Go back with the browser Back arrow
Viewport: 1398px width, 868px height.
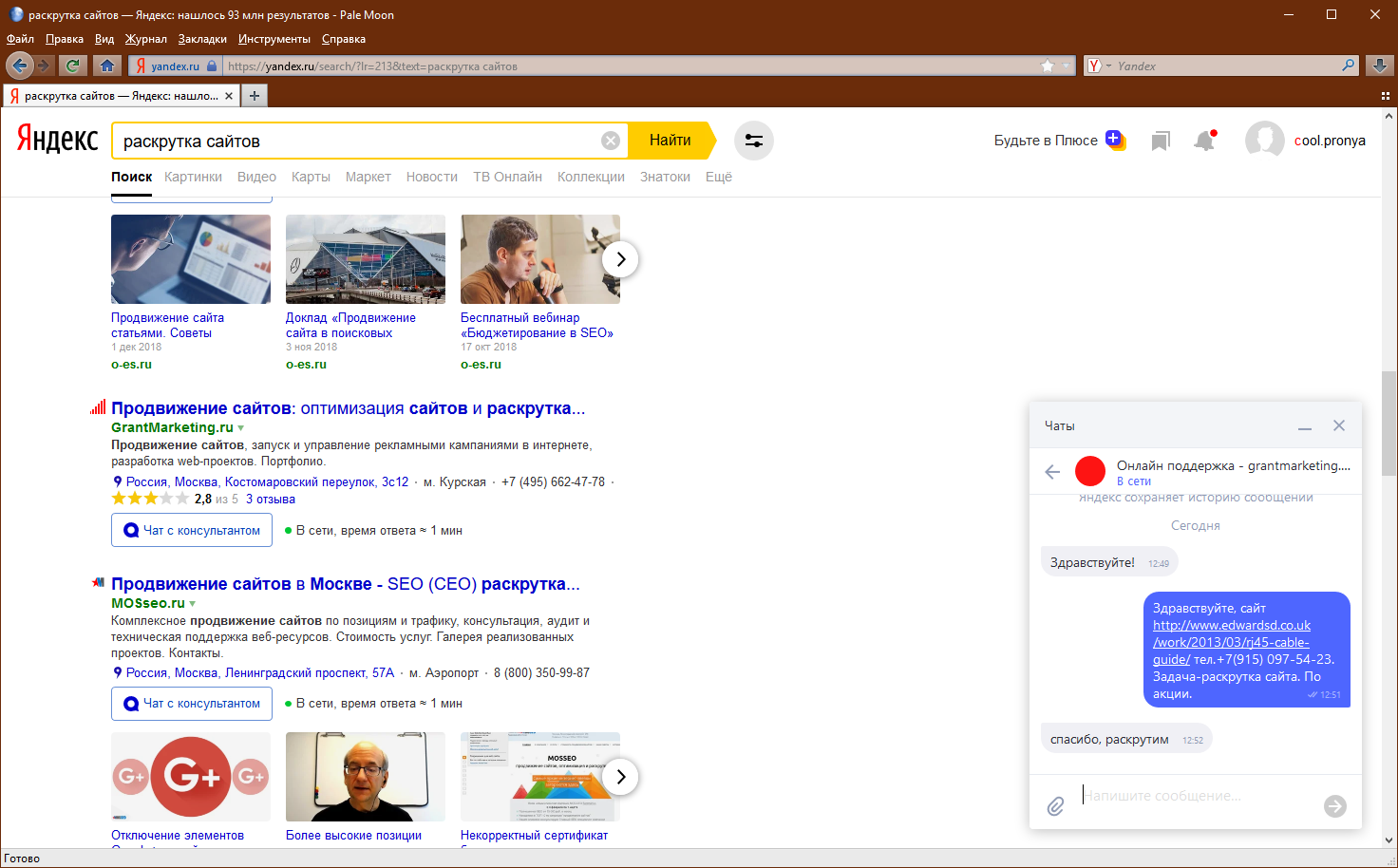pyautogui.click(x=19, y=66)
